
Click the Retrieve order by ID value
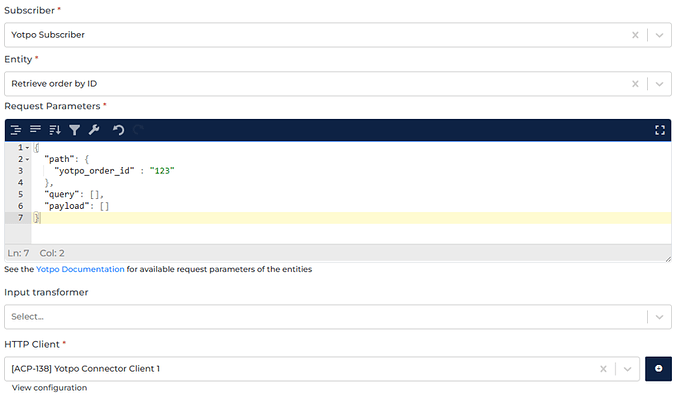[x=54, y=84]
